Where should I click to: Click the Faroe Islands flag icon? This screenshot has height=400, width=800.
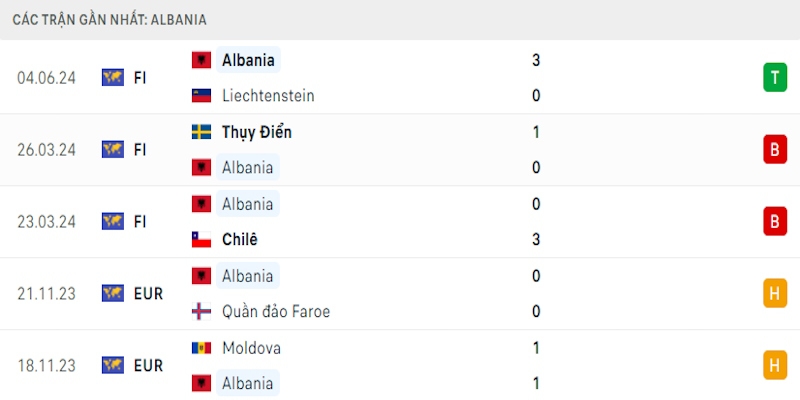point(201,311)
